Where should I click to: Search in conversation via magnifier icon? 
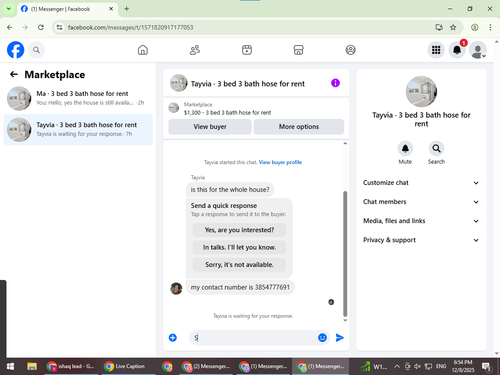pyautogui.click(x=436, y=148)
